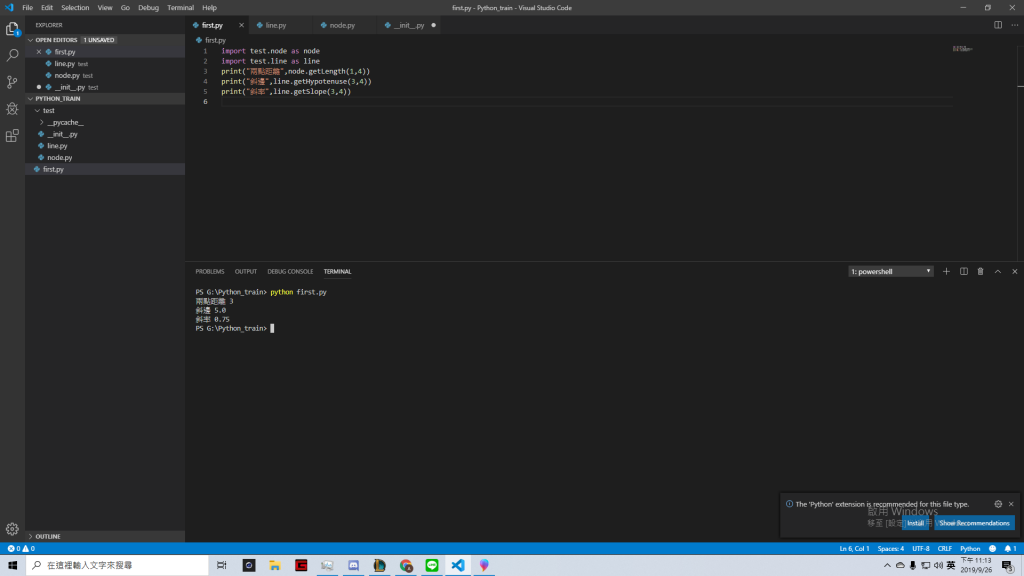Split the editor to the right
Image resolution: width=1024 pixels, height=576 pixels.
pos(998,25)
